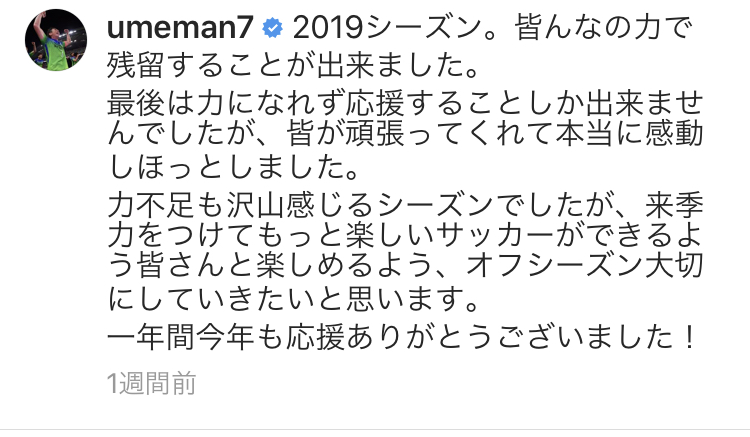Open the umeman7 profile picture

(x=52, y=45)
